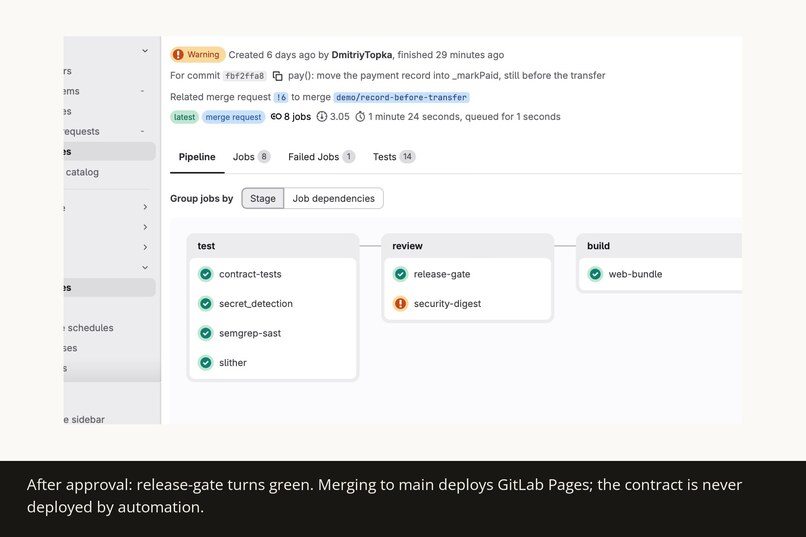Click the Tests count badge 14
This screenshot has width=806, height=537.
(x=407, y=157)
